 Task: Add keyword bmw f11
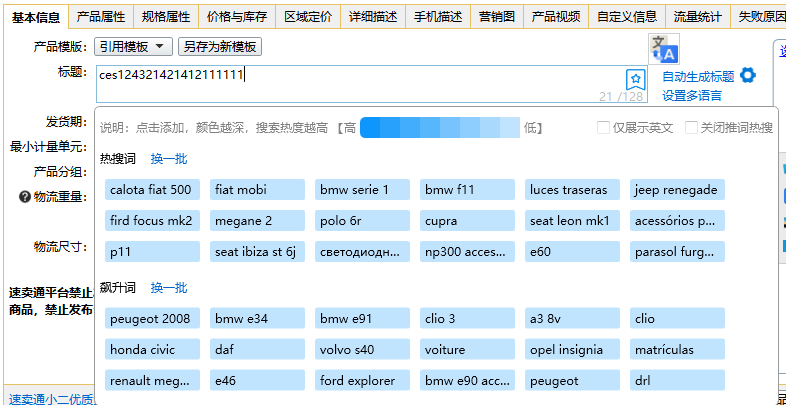click(467, 190)
